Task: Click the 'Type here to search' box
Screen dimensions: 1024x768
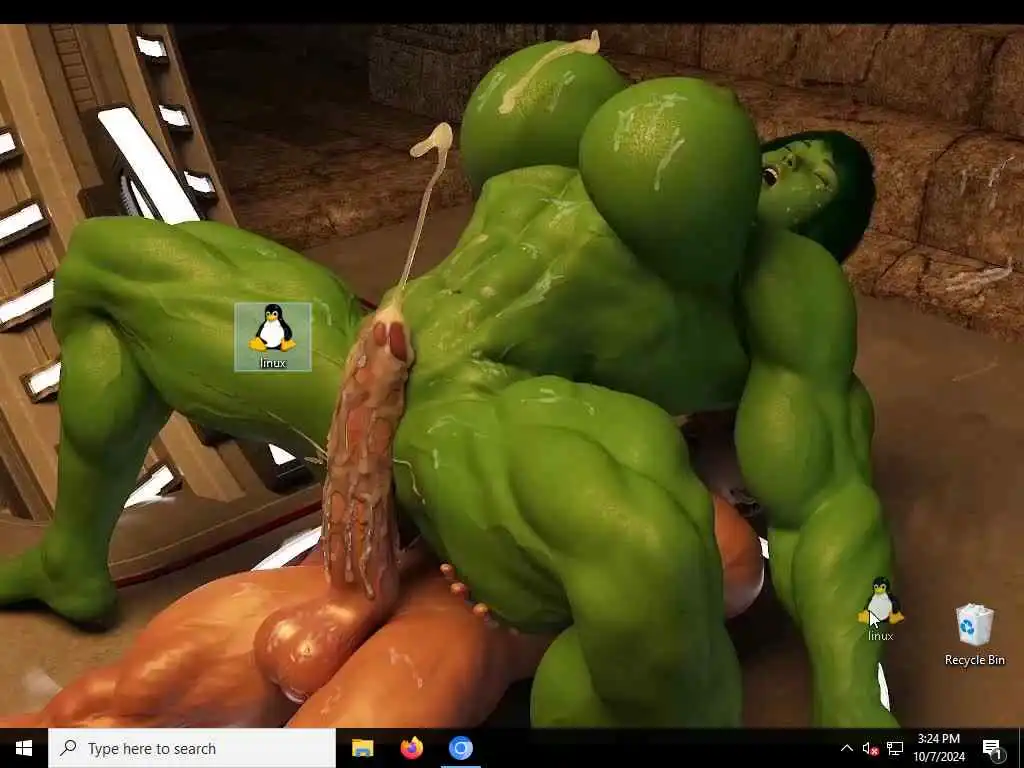Action: click(192, 748)
